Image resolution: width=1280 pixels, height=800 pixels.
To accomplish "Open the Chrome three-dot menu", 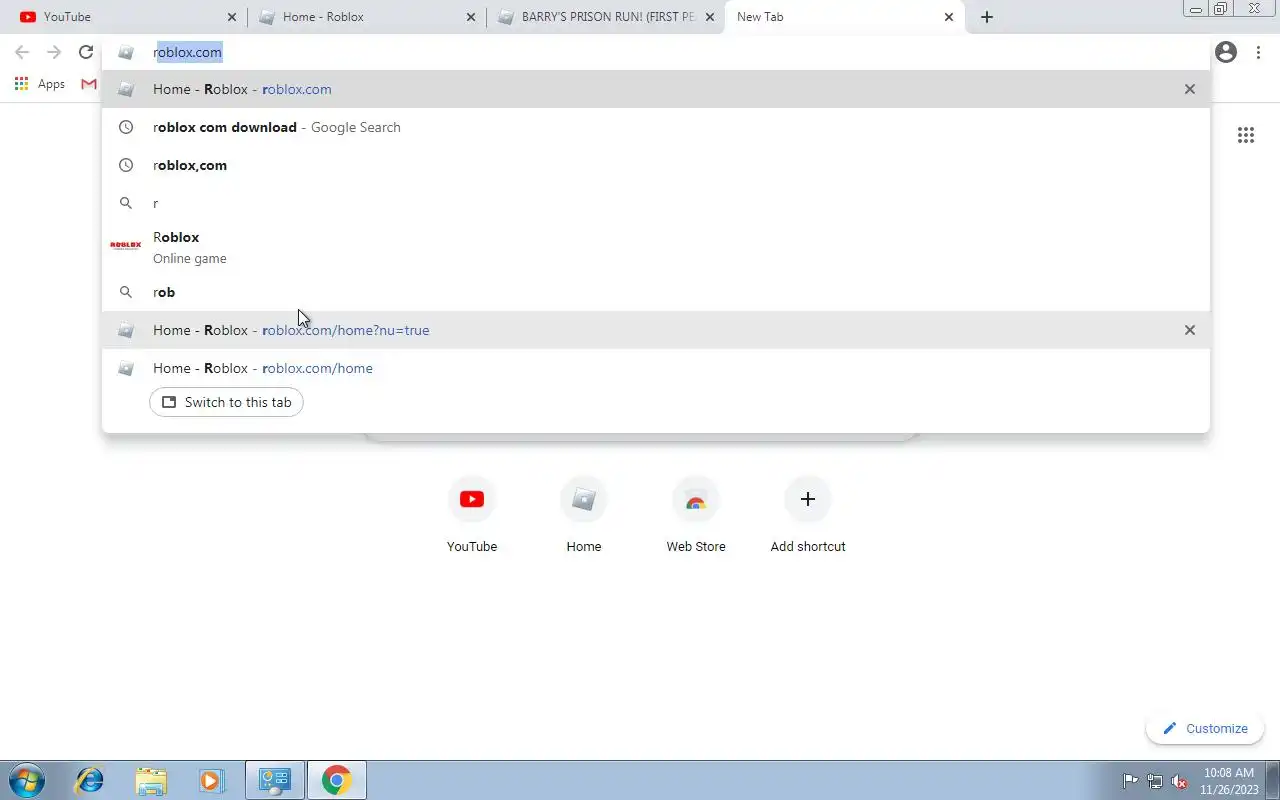I will coord(1258,52).
